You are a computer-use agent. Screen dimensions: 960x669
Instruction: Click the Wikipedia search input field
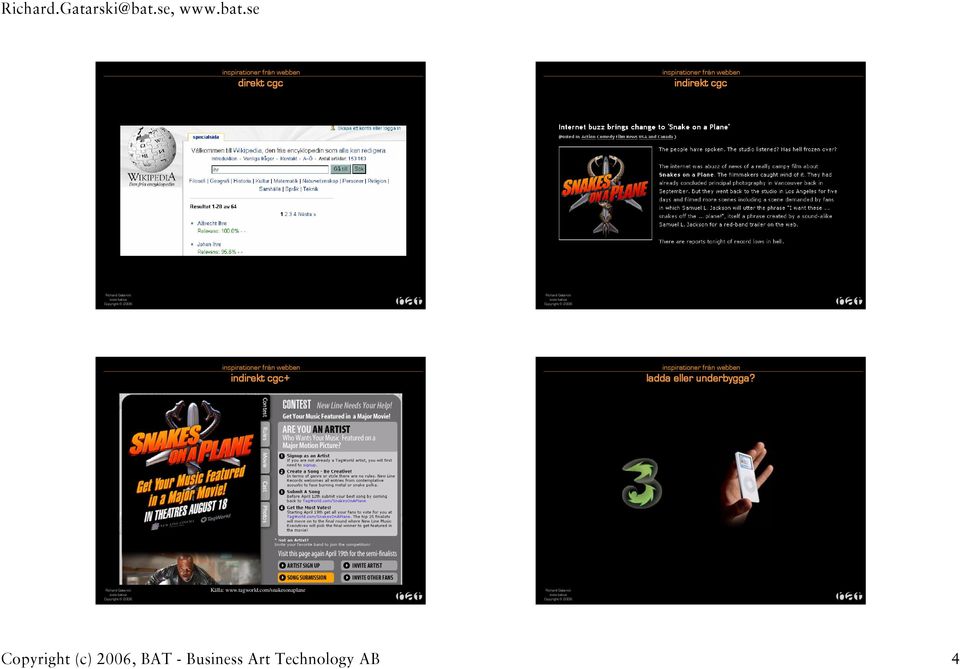tap(270, 170)
